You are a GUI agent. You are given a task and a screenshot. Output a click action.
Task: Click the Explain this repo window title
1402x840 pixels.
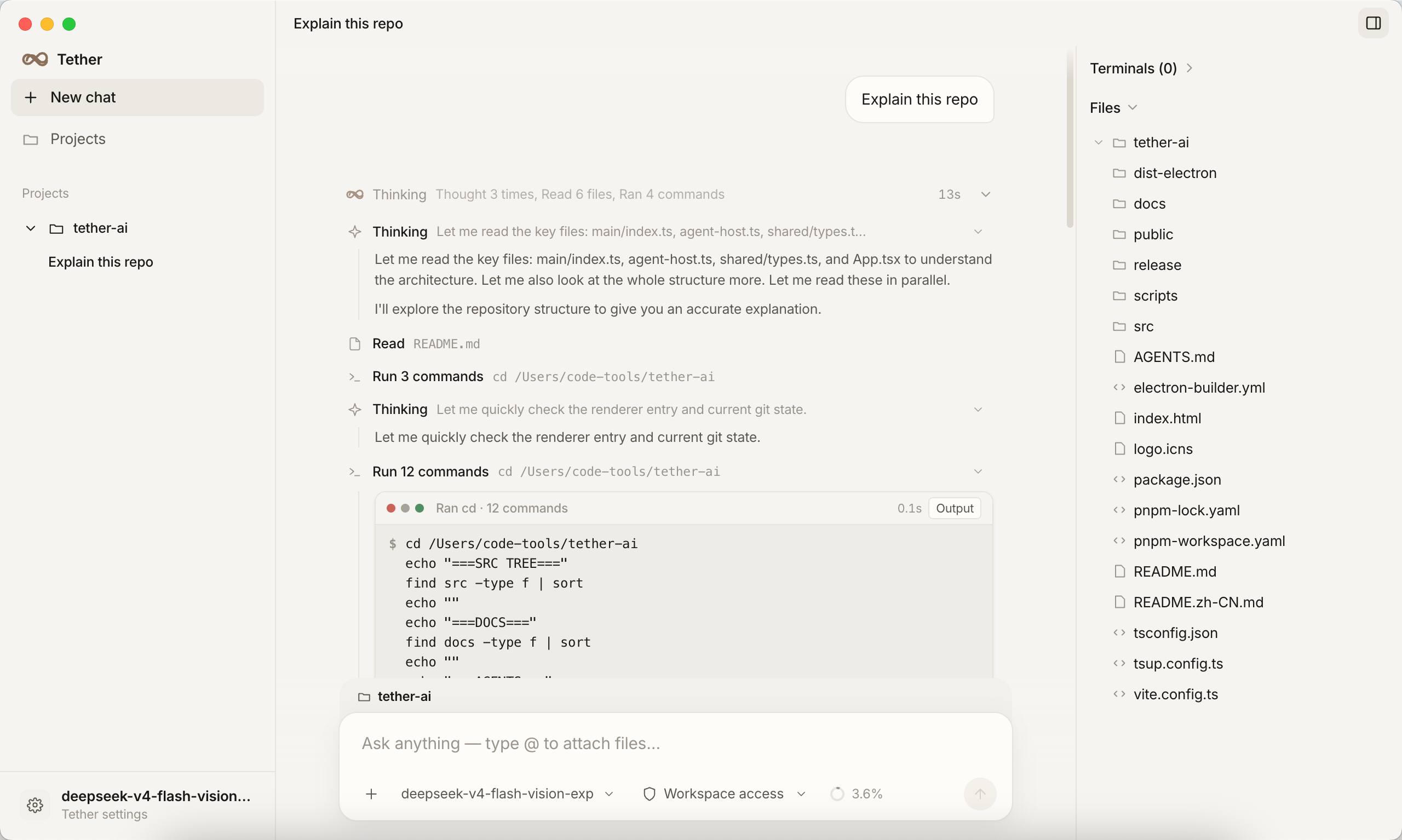[348, 23]
